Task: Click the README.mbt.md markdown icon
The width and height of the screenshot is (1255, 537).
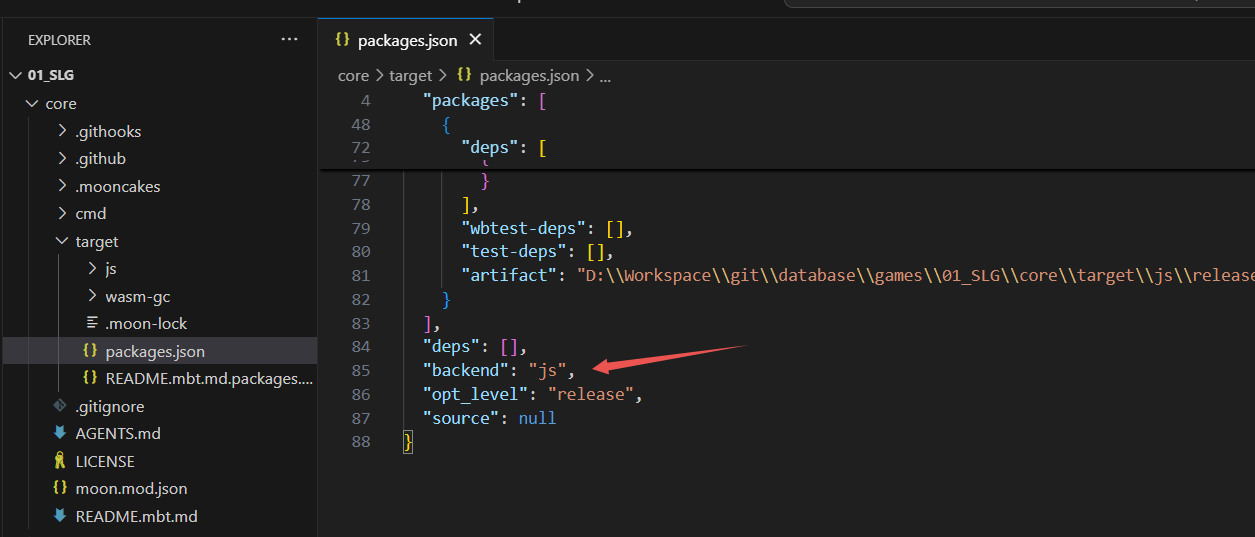Action: click(x=60, y=516)
